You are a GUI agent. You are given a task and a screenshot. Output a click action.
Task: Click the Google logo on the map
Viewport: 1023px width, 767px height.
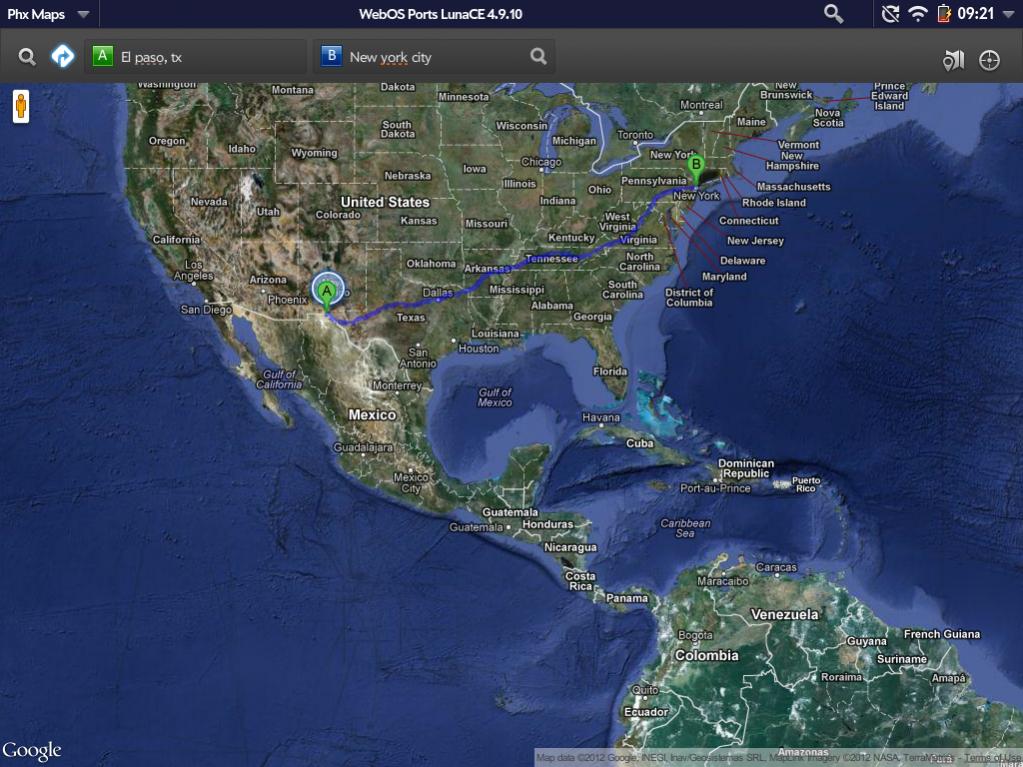click(x=32, y=750)
